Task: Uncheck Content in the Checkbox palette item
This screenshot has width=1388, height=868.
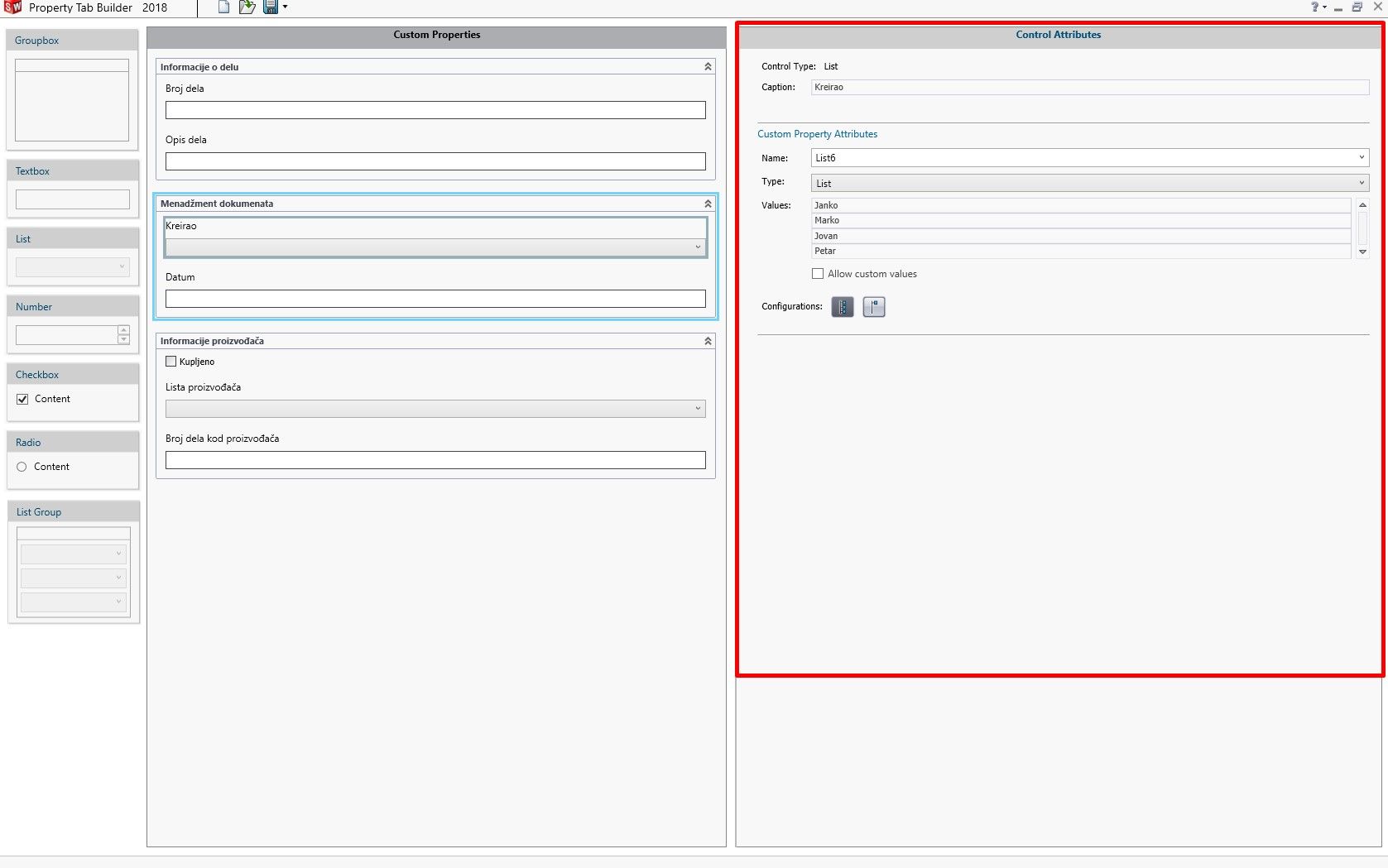Action: coord(22,399)
